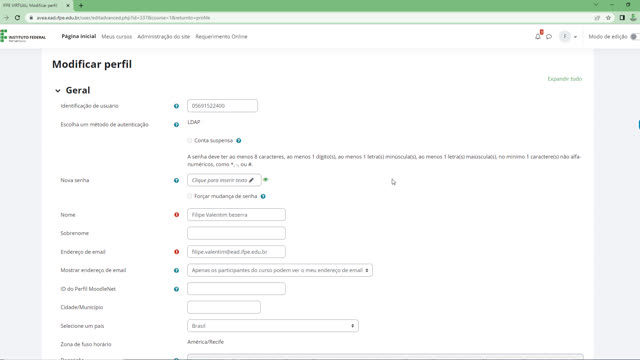The height and width of the screenshot is (360, 640).
Task: Open Administração do site
Action: (x=163, y=37)
